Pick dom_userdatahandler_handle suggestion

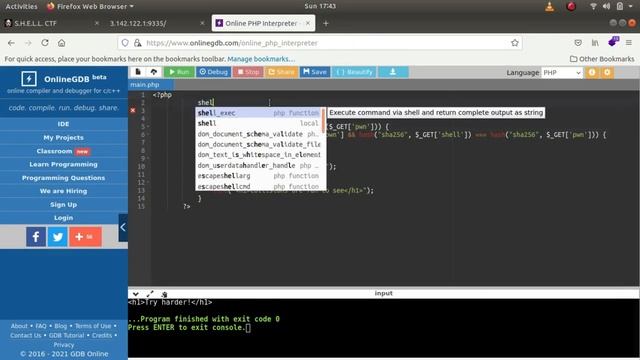[x=258, y=165]
